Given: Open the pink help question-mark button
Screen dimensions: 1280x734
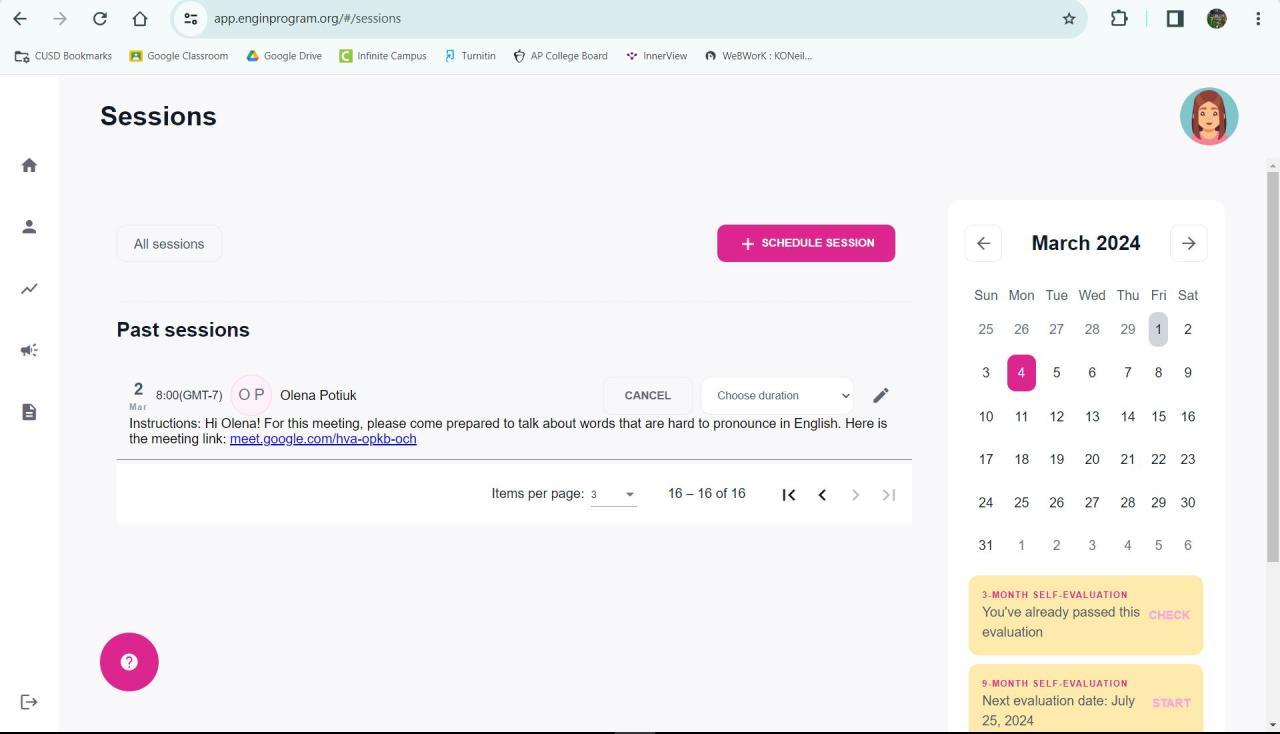Looking at the screenshot, I should coord(129,662).
